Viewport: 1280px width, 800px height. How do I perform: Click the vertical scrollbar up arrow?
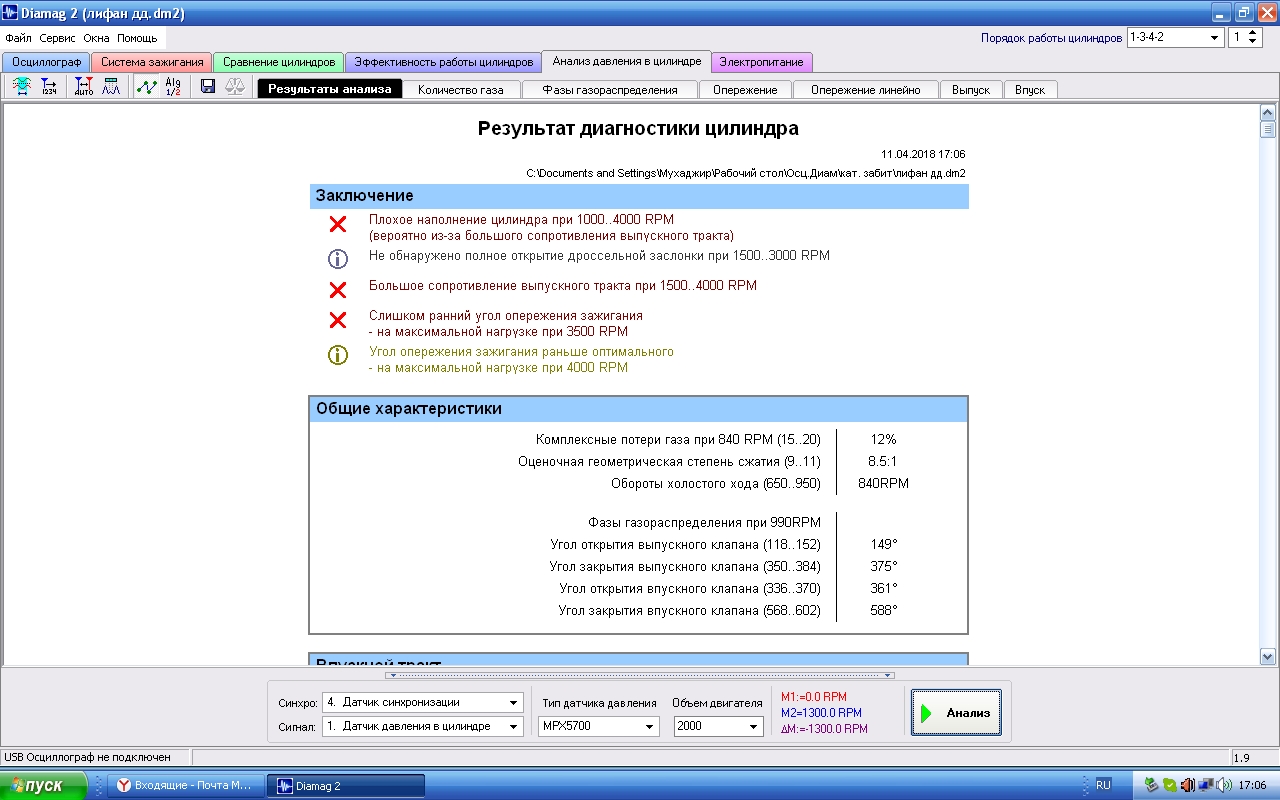click(1268, 111)
